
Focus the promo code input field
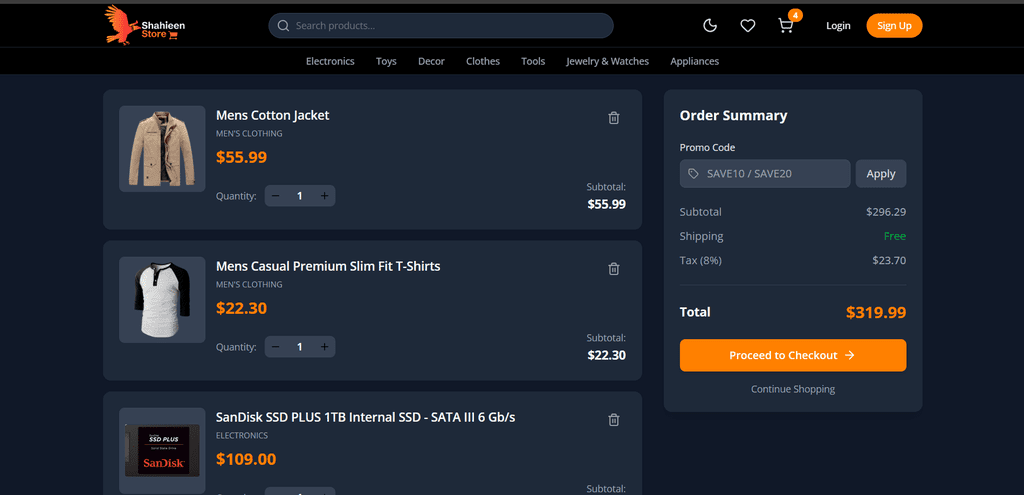coord(765,174)
